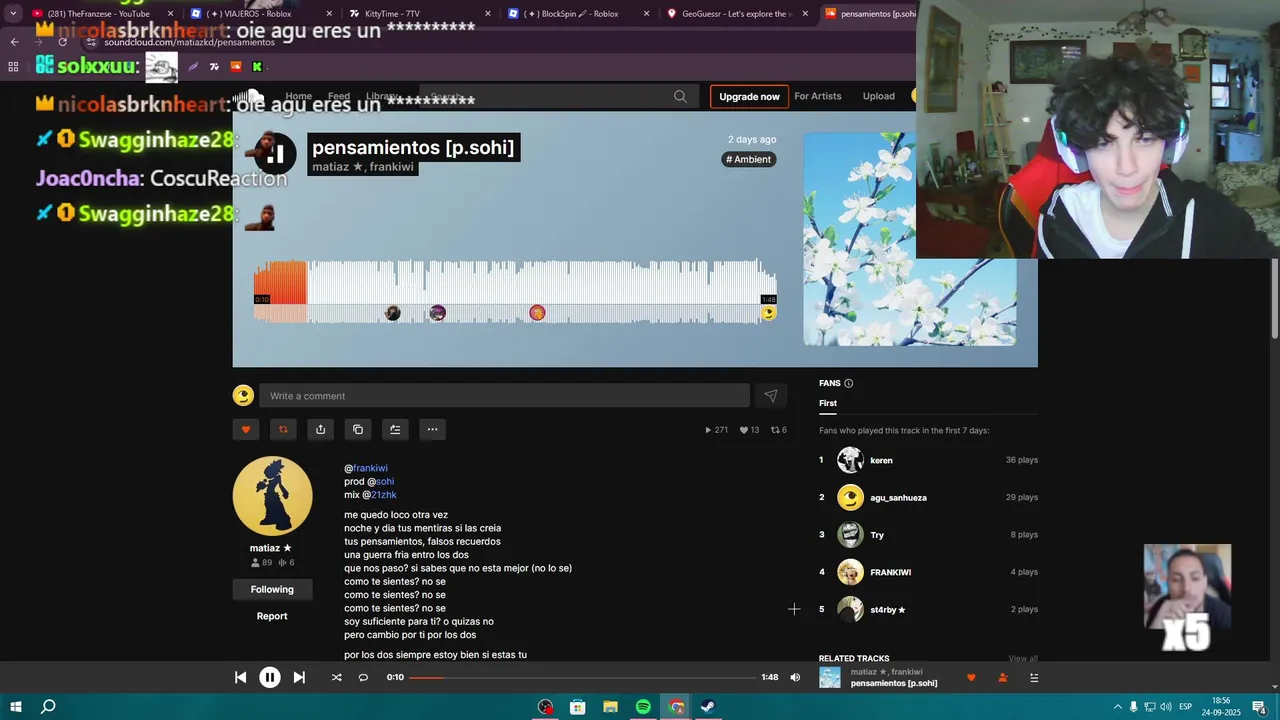Open fan st4rby's profile
This screenshot has width=1280, height=720.
pyautogui.click(x=888, y=609)
